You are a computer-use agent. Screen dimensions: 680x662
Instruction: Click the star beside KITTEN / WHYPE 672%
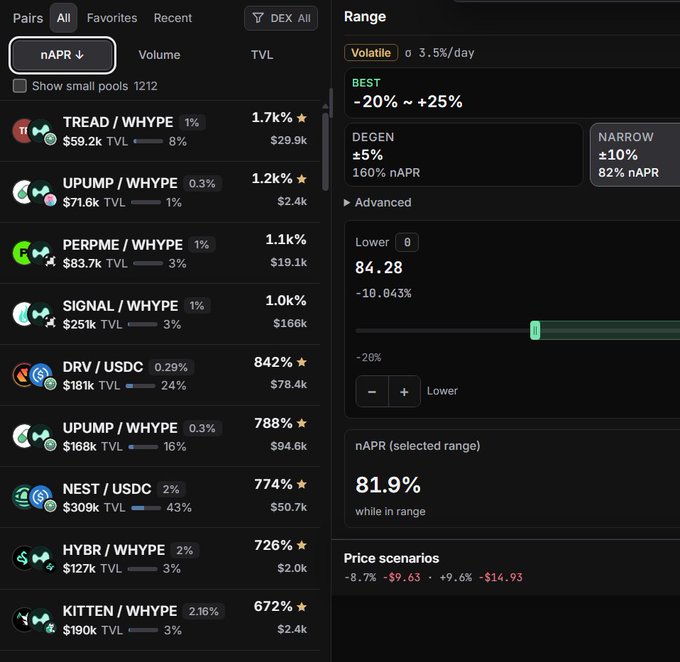click(302, 606)
